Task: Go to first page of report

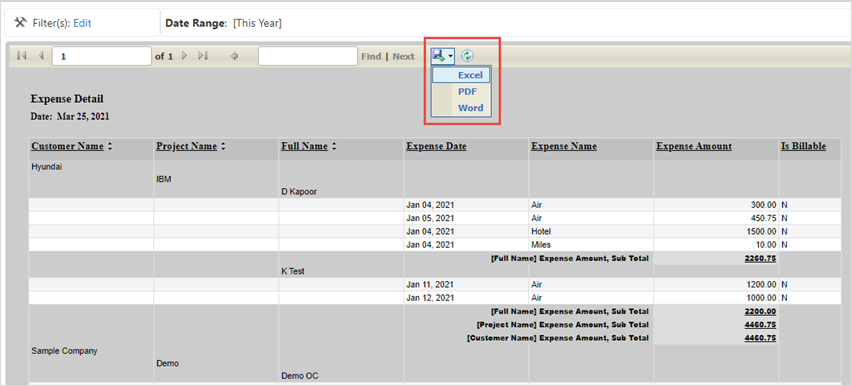Action: point(22,56)
